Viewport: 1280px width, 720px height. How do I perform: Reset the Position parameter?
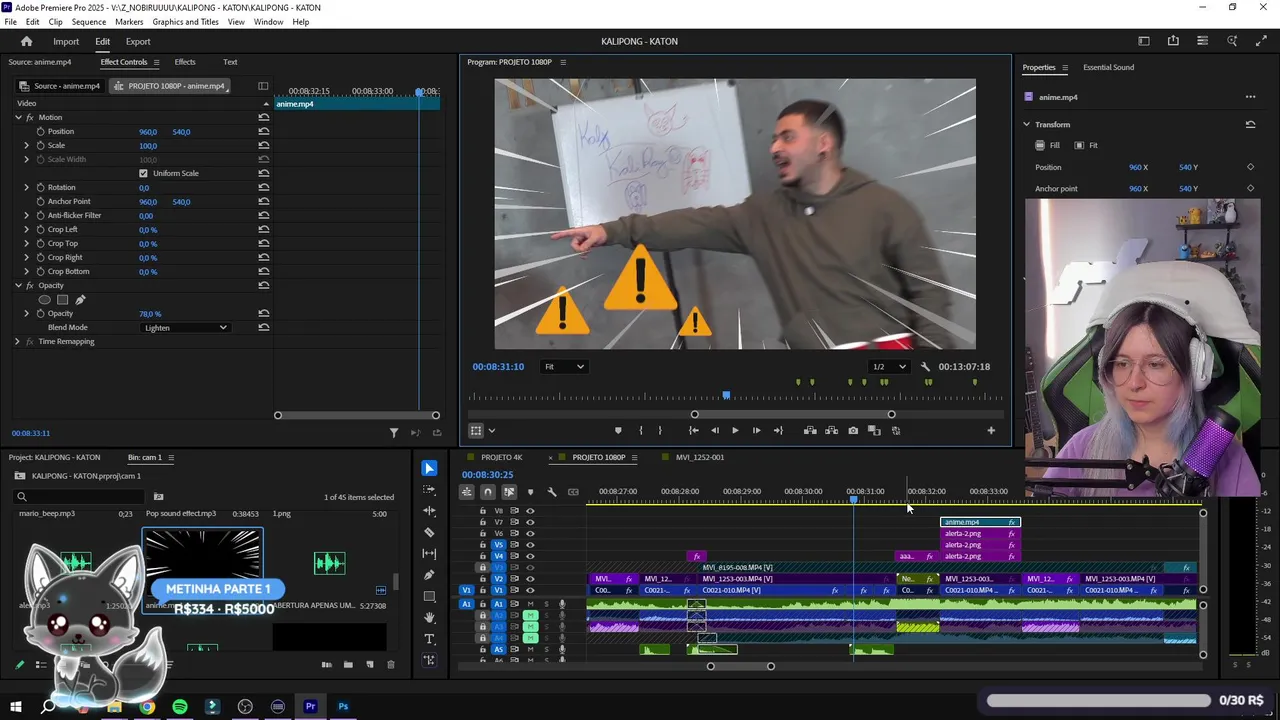[x=263, y=131]
